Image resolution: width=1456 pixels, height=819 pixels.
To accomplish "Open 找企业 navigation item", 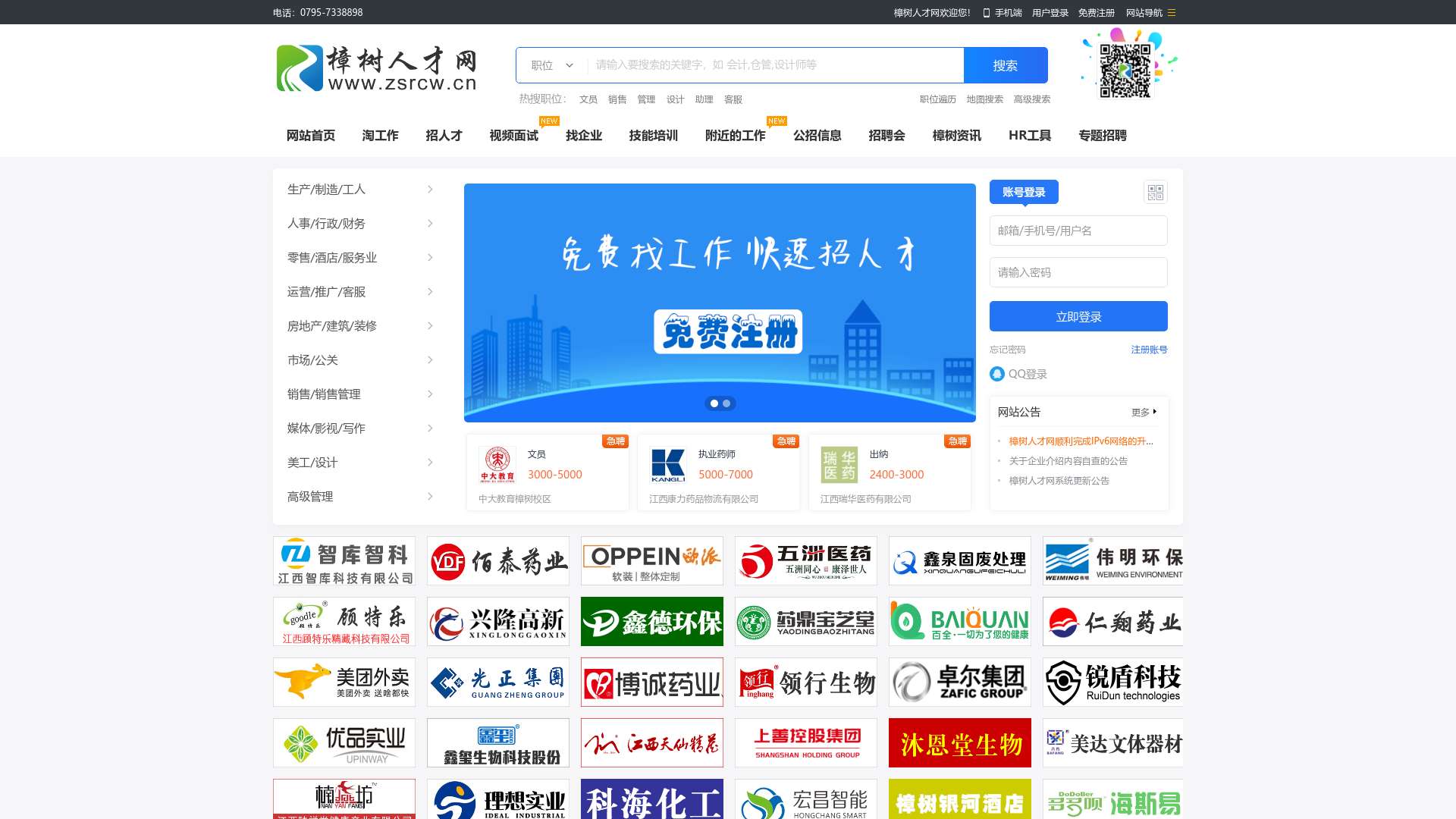I will (x=583, y=136).
